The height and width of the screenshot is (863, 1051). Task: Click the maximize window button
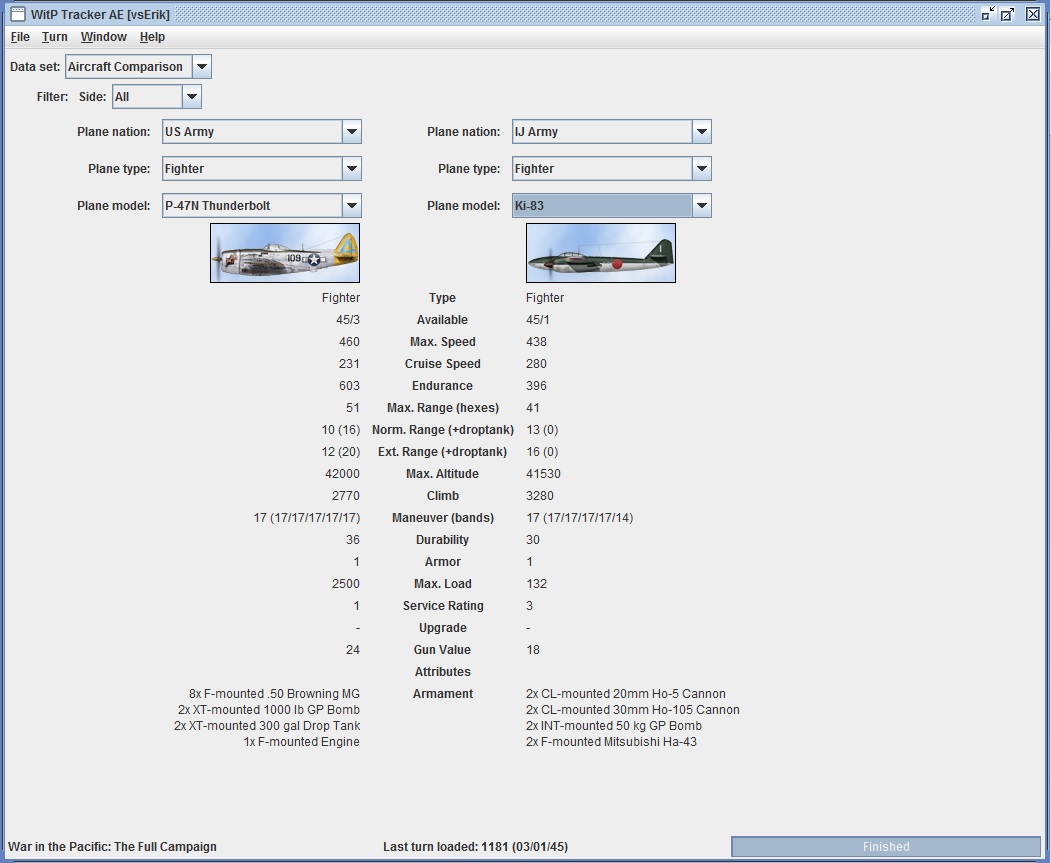tap(1007, 14)
